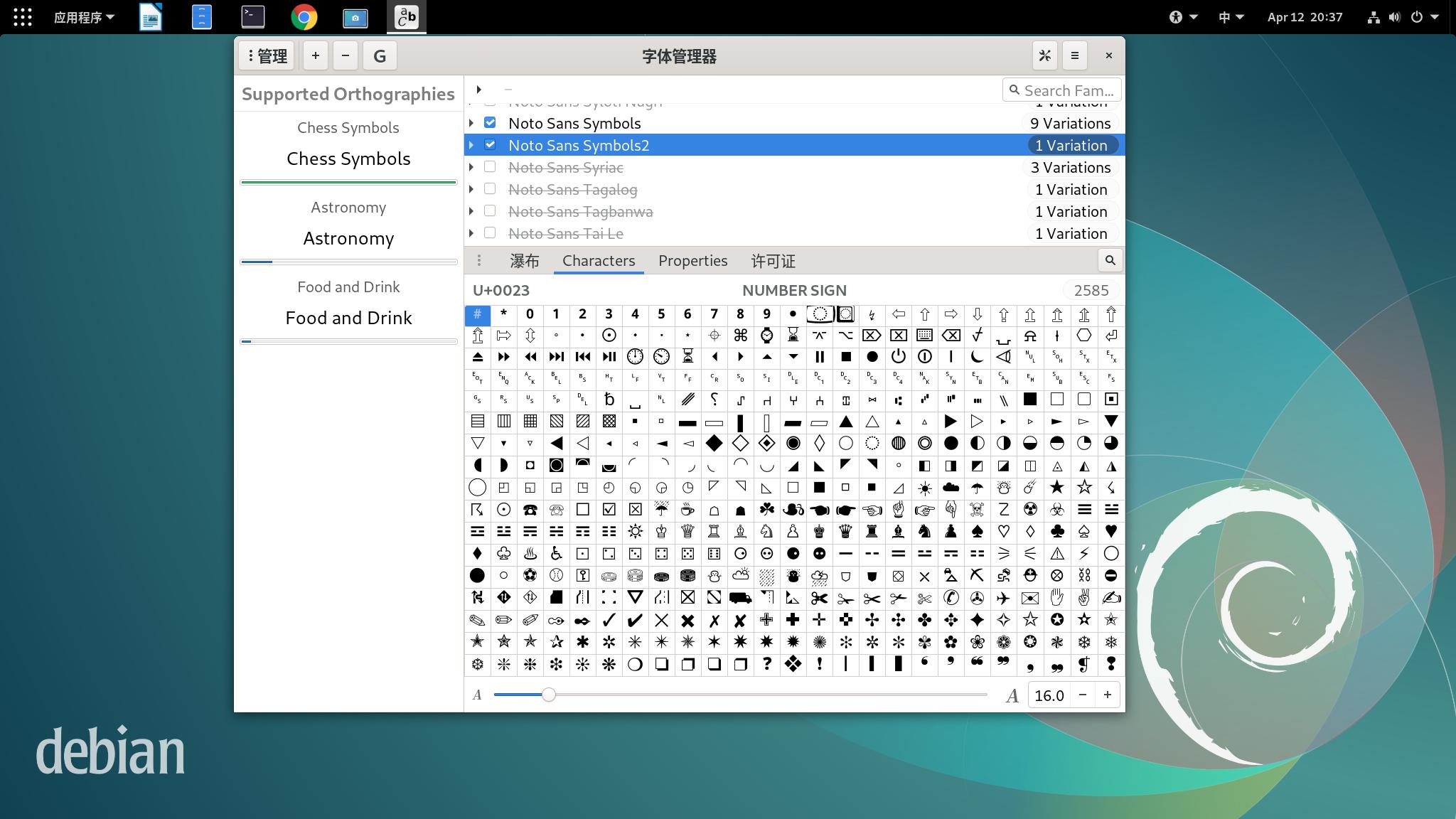Launch Chrome from the top bar
The height and width of the screenshot is (819, 1456).
coord(304,17)
